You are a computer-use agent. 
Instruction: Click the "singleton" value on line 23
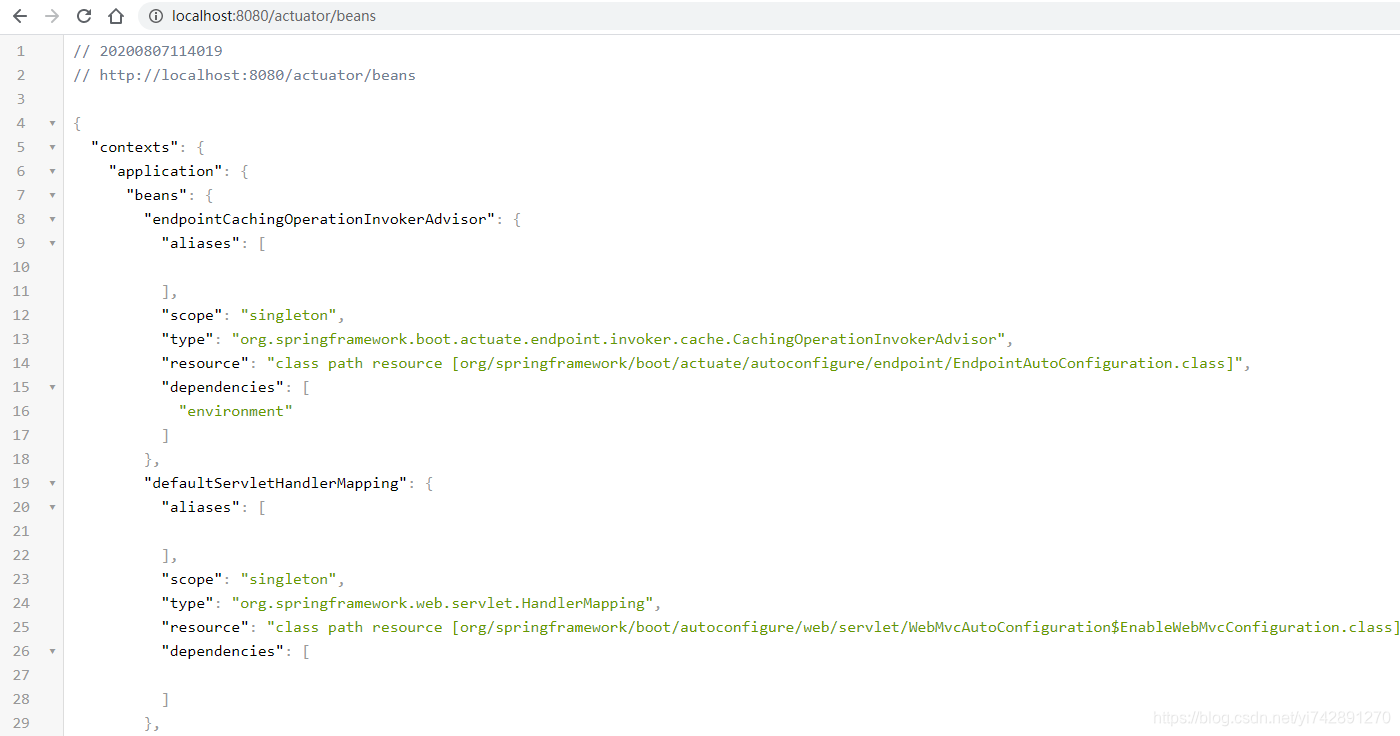tap(288, 579)
